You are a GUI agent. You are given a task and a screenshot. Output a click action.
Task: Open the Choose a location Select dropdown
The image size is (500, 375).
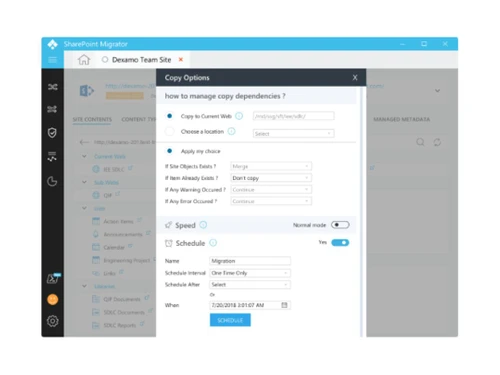coord(293,134)
